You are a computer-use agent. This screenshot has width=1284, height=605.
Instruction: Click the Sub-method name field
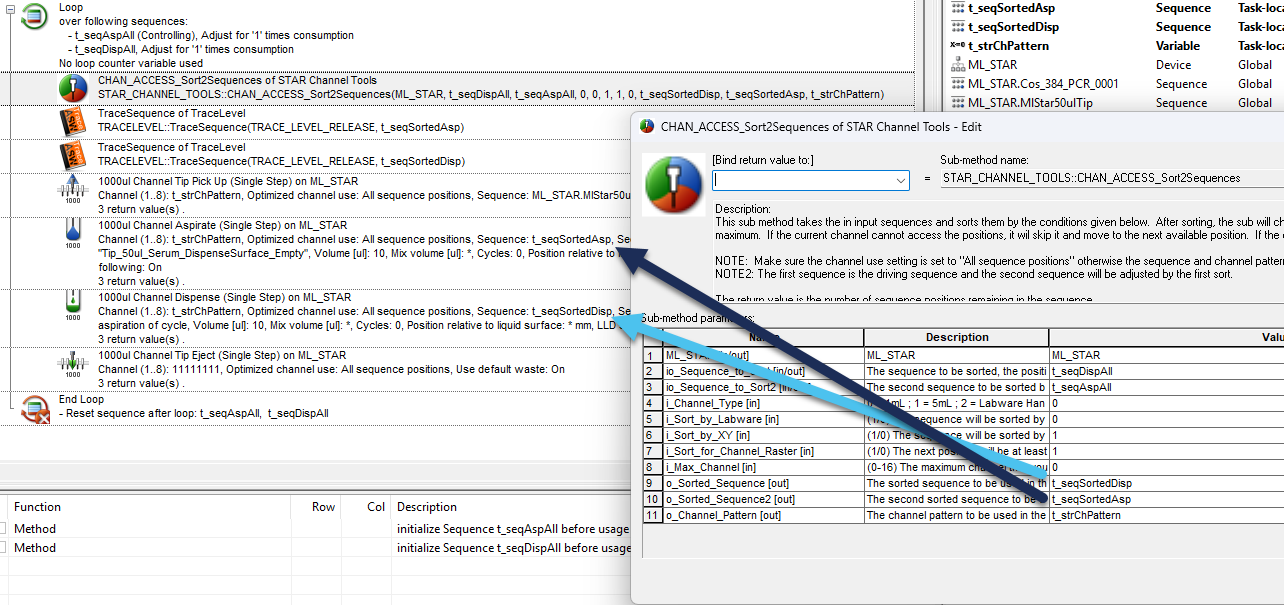tap(1110, 178)
